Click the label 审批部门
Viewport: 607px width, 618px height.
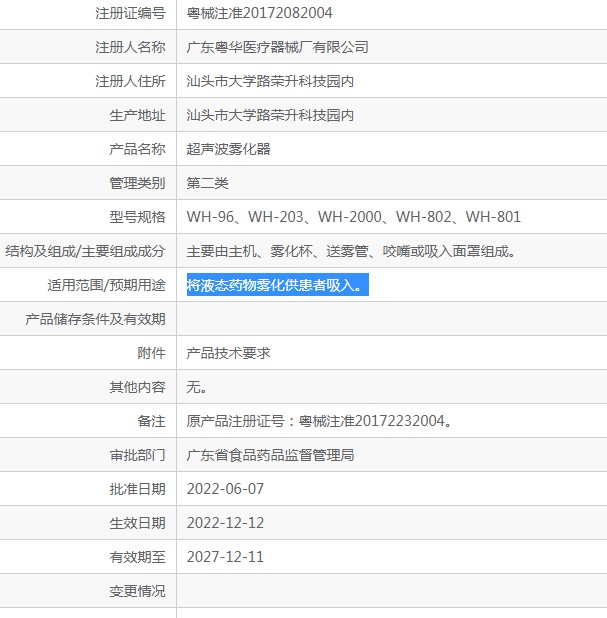click(137, 455)
